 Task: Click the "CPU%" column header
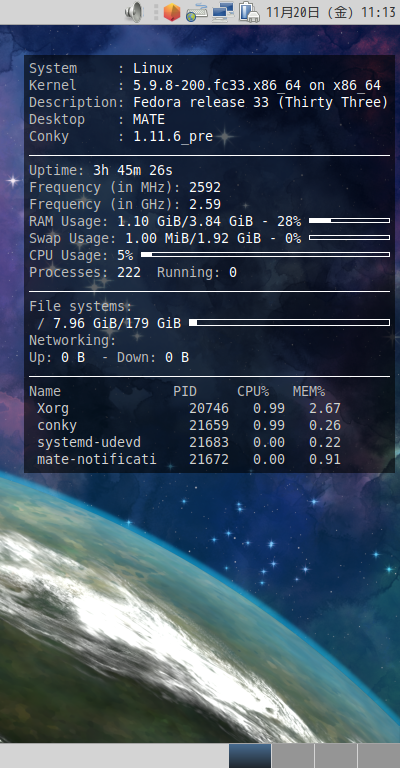coord(253,391)
